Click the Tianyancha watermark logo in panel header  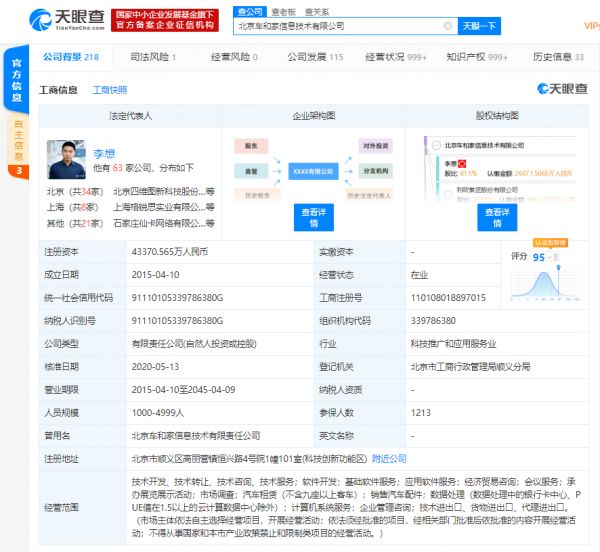[x=562, y=90]
